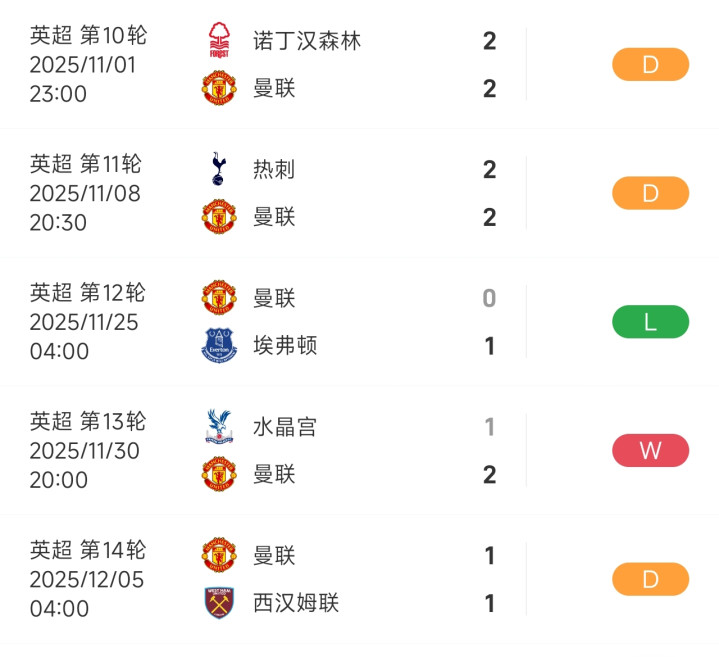Select the 埃弗顿 team name

click(x=285, y=346)
